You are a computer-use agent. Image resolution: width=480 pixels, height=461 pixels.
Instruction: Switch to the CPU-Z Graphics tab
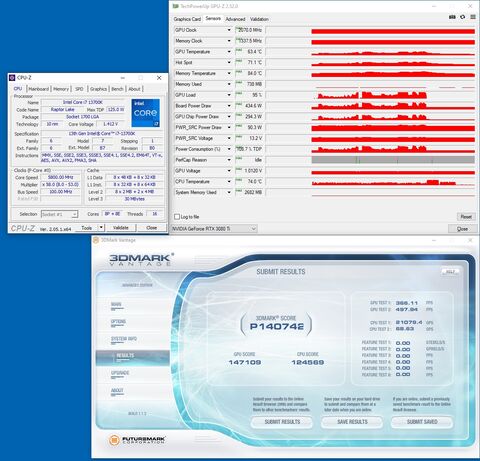(98, 89)
